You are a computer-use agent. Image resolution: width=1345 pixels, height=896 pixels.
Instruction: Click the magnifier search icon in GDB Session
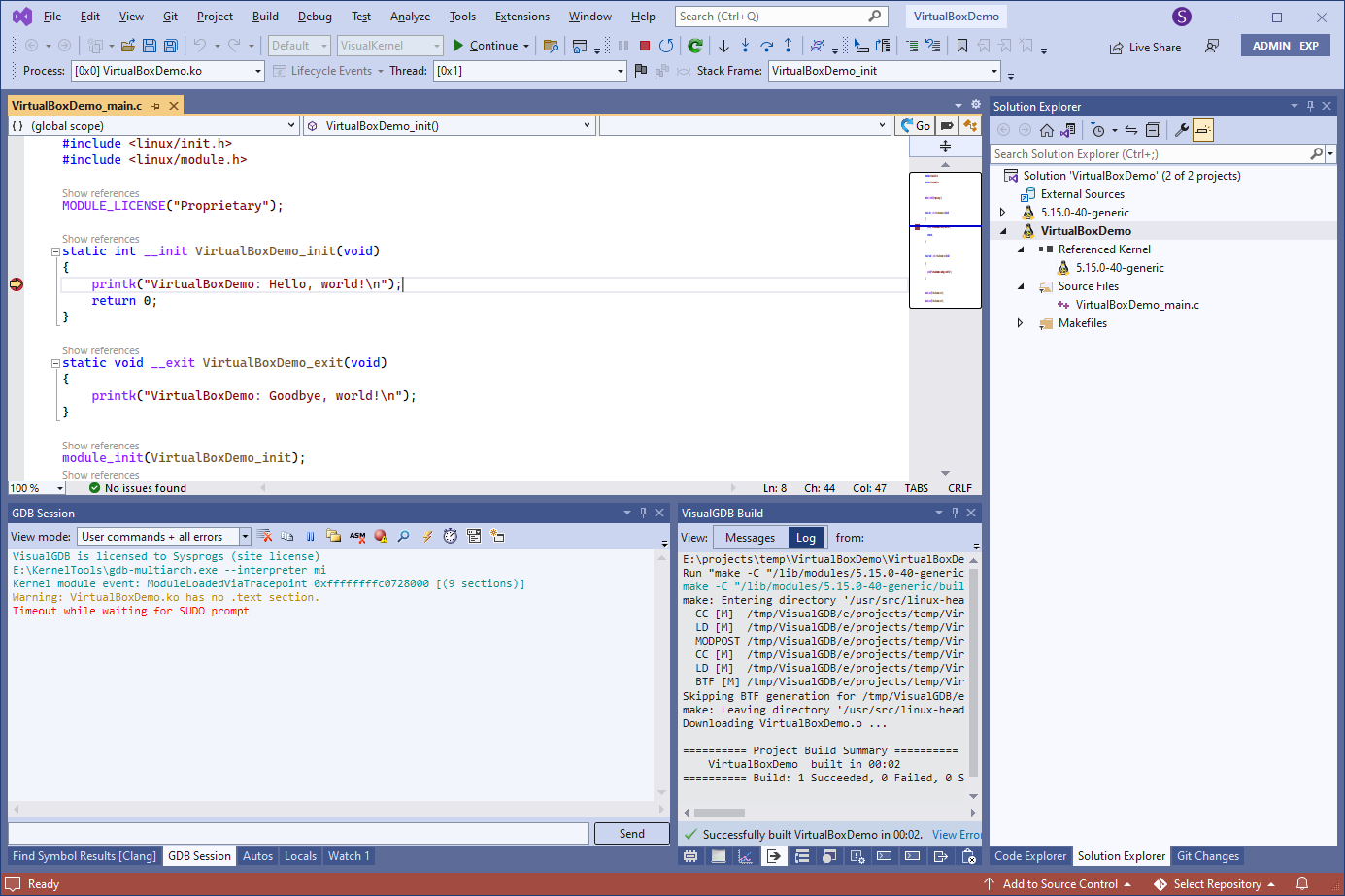[x=404, y=536]
